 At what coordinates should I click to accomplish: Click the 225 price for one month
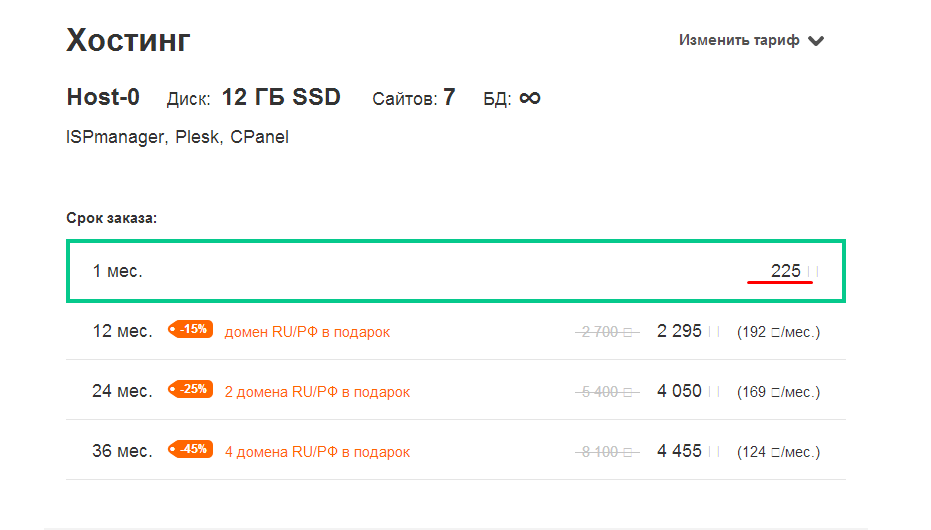[x=786, y=271]
